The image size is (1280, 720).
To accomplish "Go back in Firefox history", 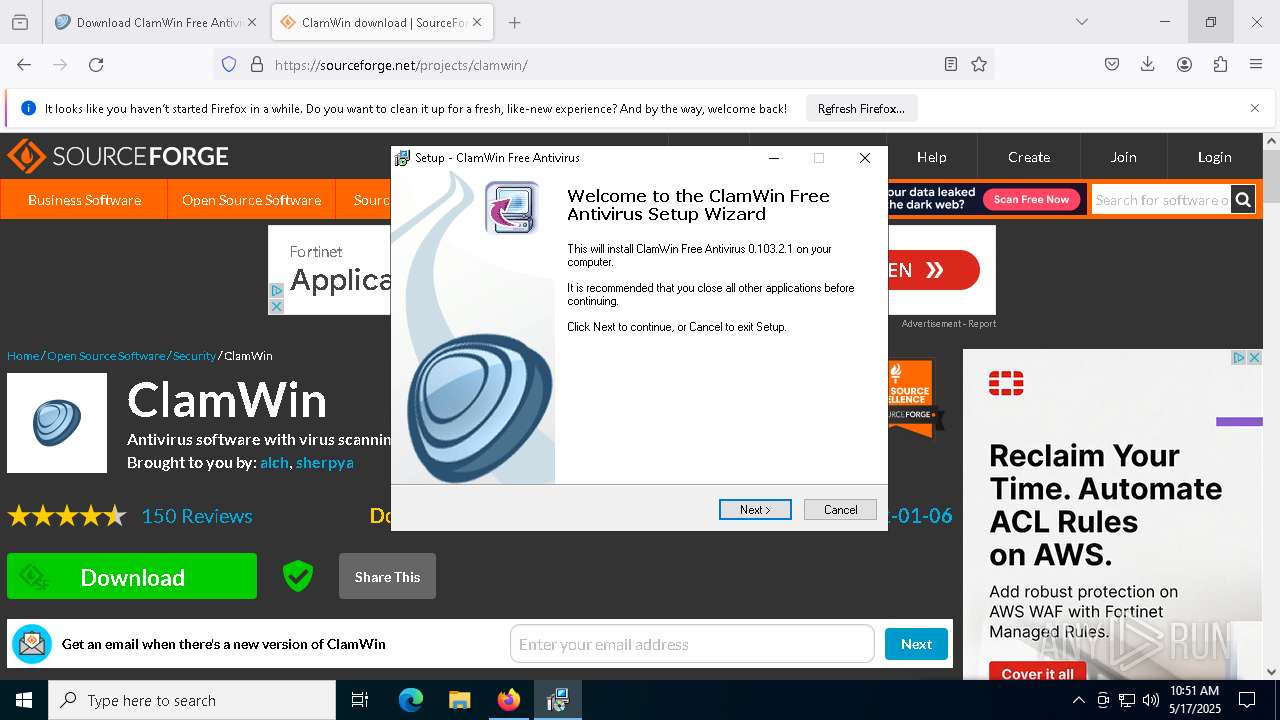I will [24, 64].
